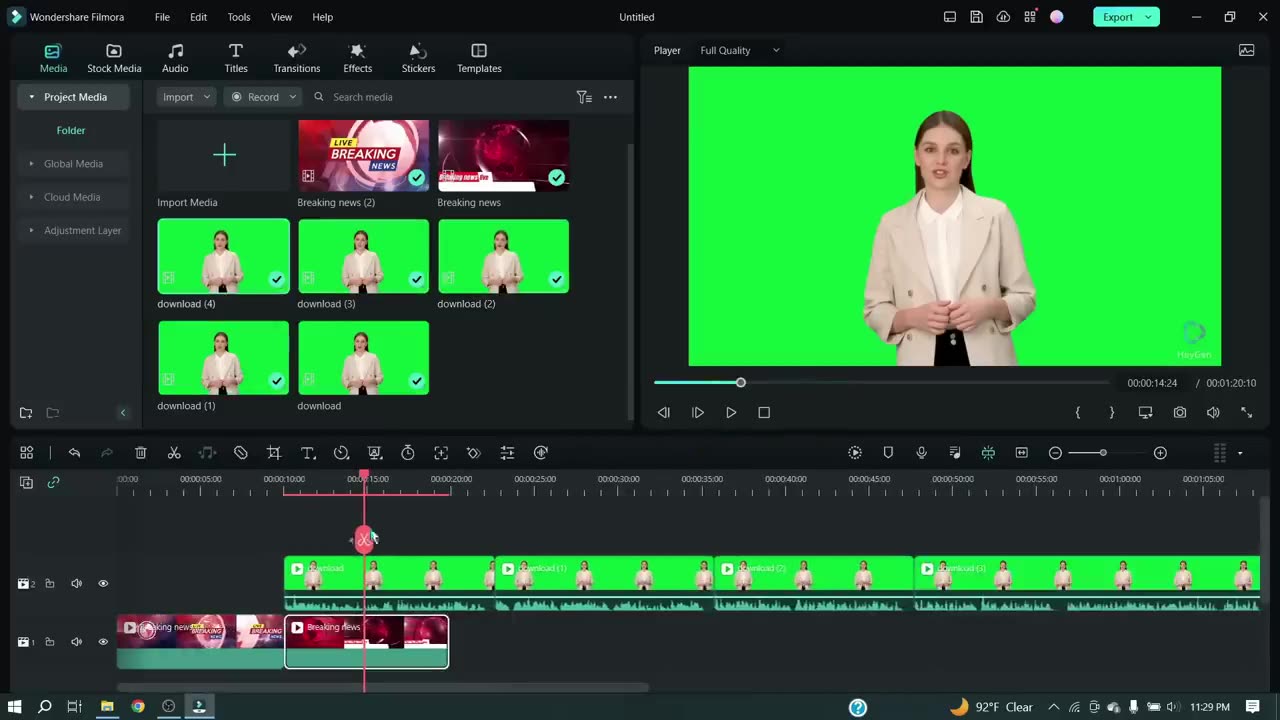Screen dimensions: 1280x720
Task: Select the Folder item in sidebar
Action: click(x=71, y=130)
